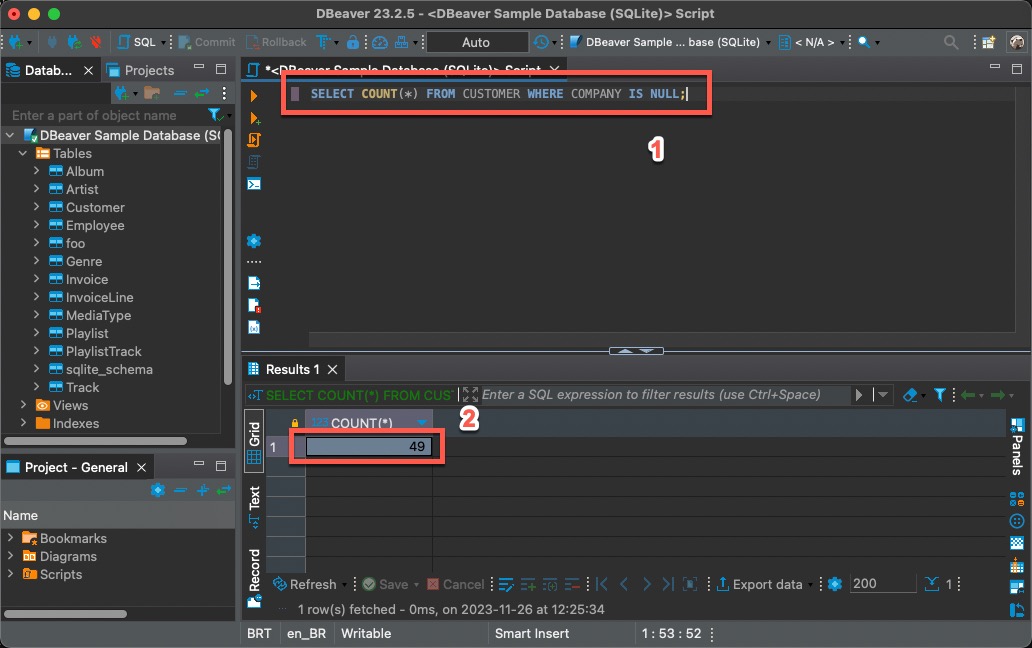This screenshot has height=648, width=1032.
Task: Expand the Scripts folder
Action: (x=10, y=574)
